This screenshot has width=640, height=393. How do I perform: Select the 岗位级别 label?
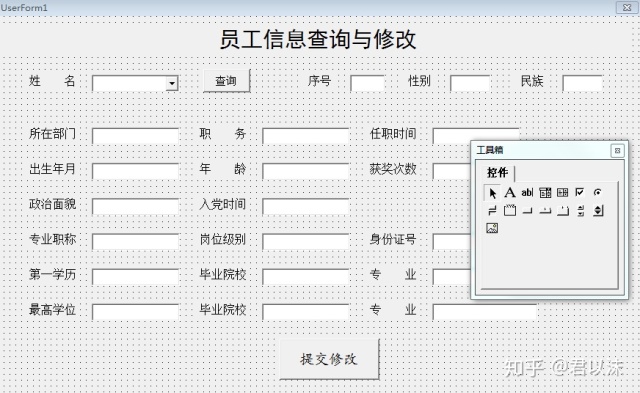pyautogui.click(x=222, y=239)
